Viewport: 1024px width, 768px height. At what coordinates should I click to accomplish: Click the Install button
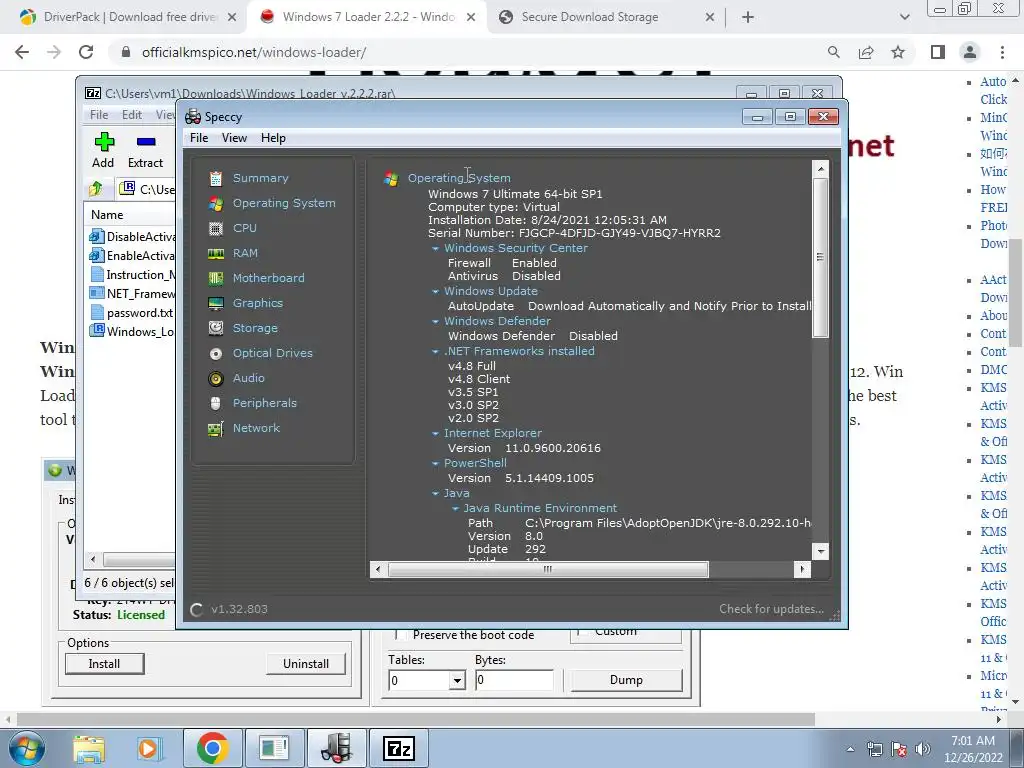click(x=104, y=664)
